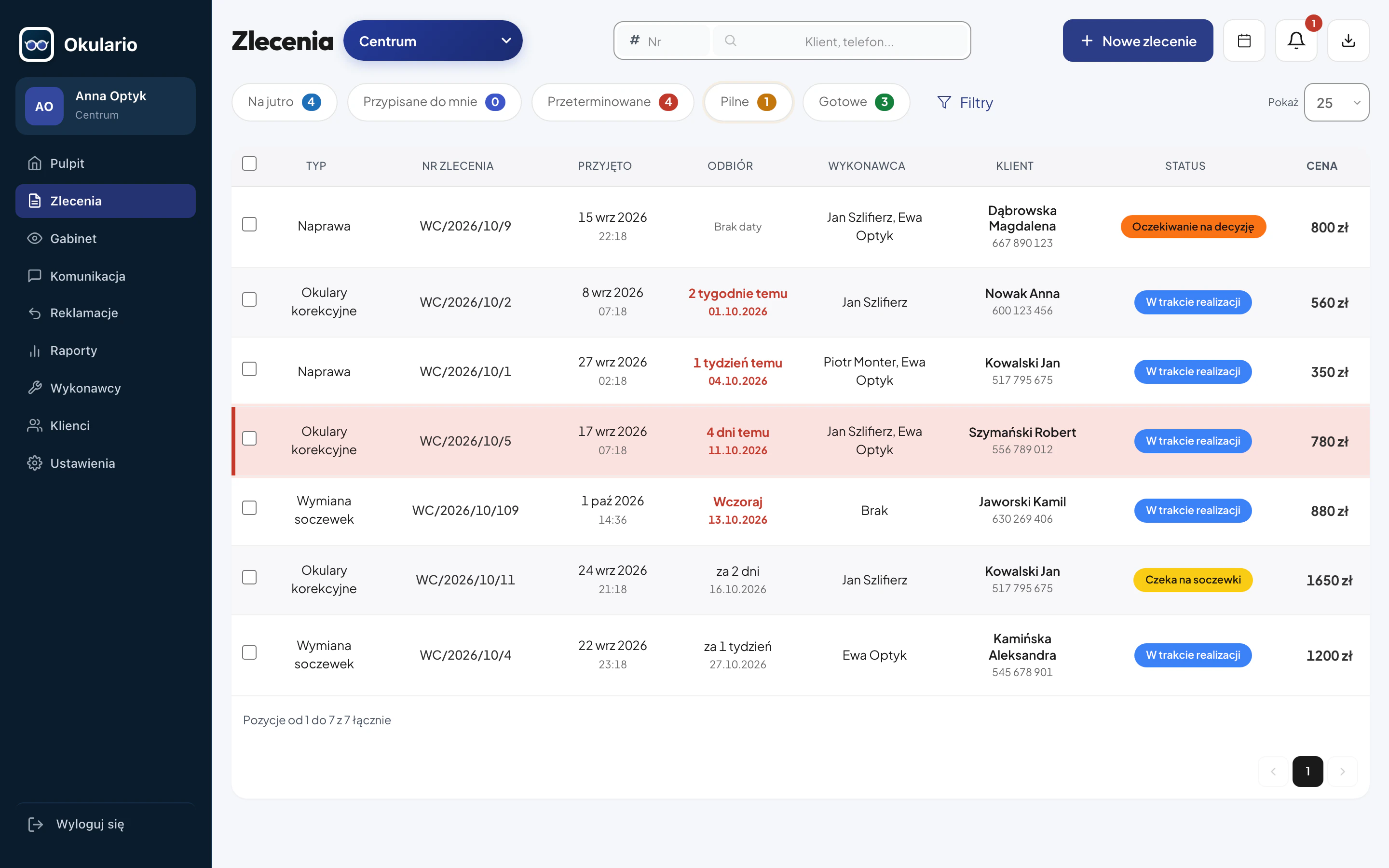
Task: Go to the previous page arrow
Action: [1273, 772]
